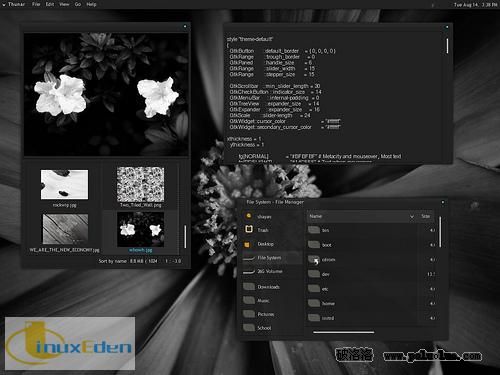Image resolution: width=500 pixels, height=375 pixels.
Task: Select the File System label in sidebar
Action: [x=269, y=258]
